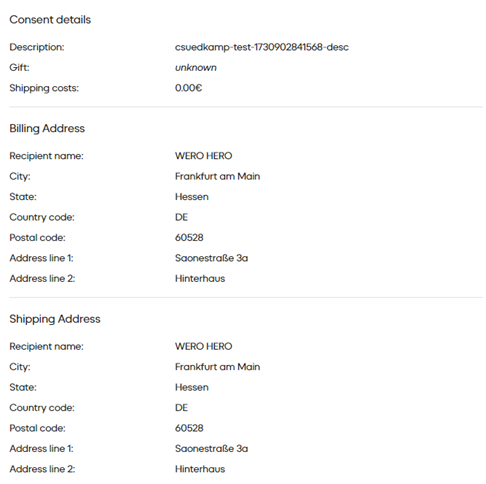Click the billing State value Hessen

pos(192,197)
